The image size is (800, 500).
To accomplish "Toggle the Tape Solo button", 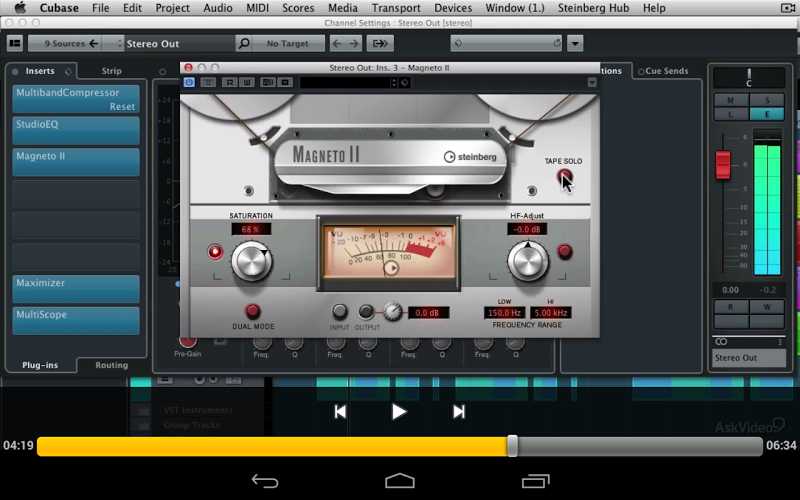I will click(565, 177).
